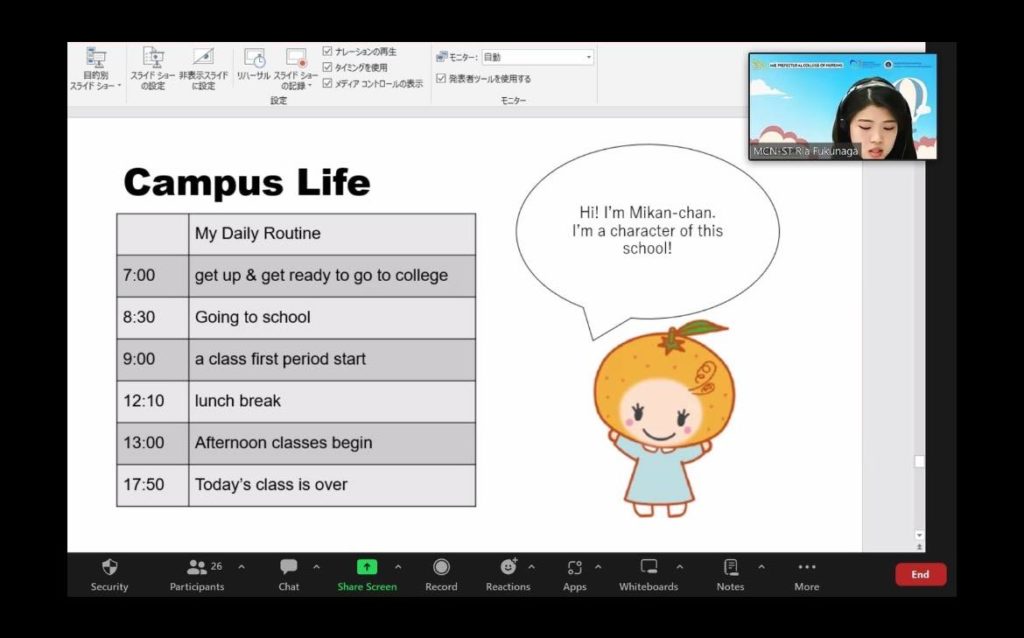Click the "Going to school" cell
Image resolution: width=1024 pixels, height=638 pixels.
(x=332, y=317)
